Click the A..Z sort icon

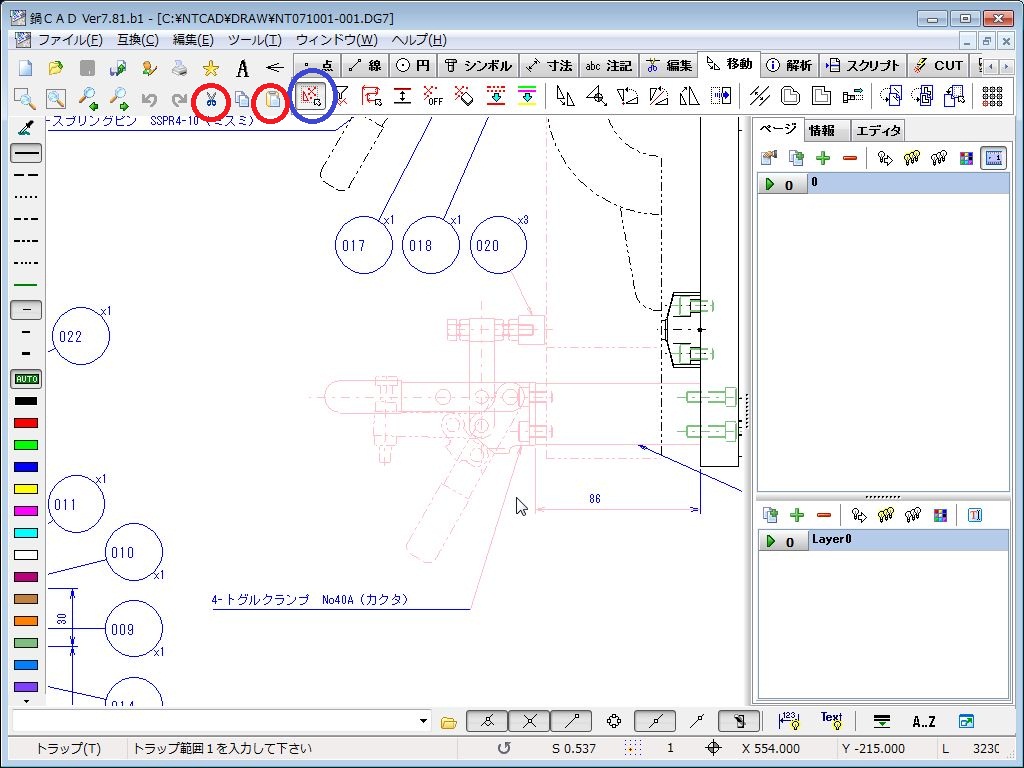(x=923, y=722)
